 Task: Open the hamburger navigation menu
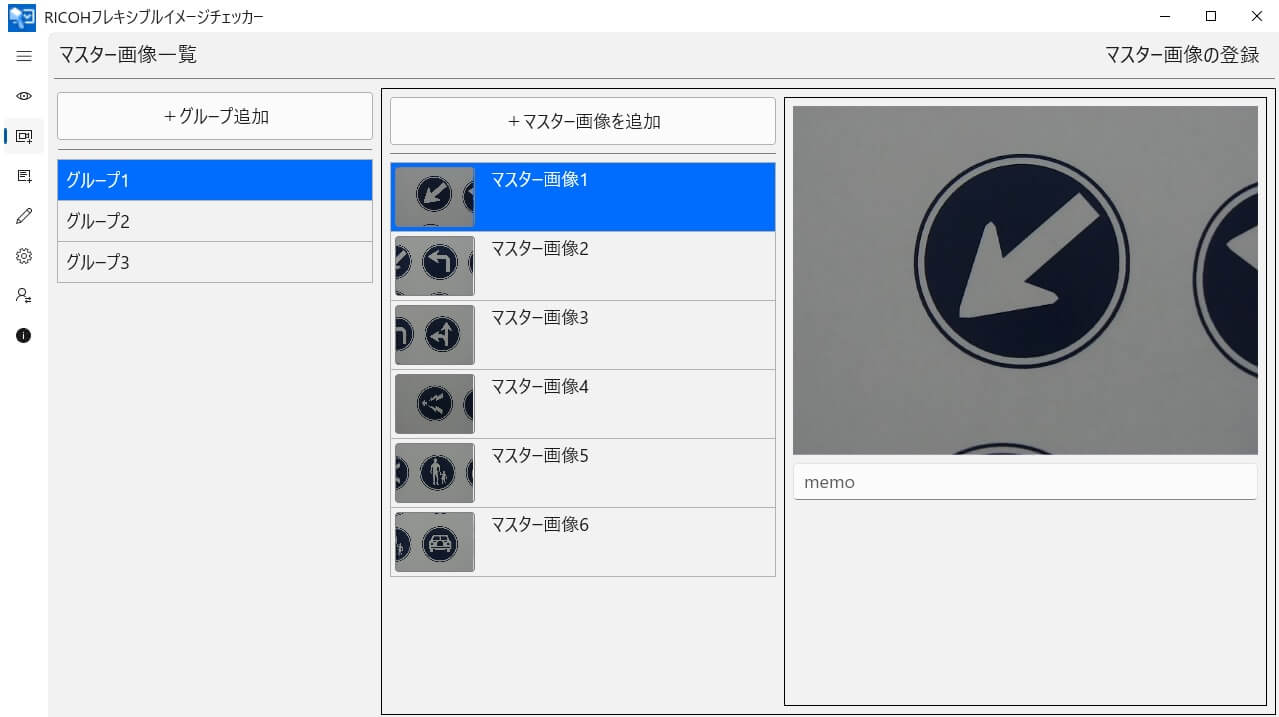[x=24, y=56]
